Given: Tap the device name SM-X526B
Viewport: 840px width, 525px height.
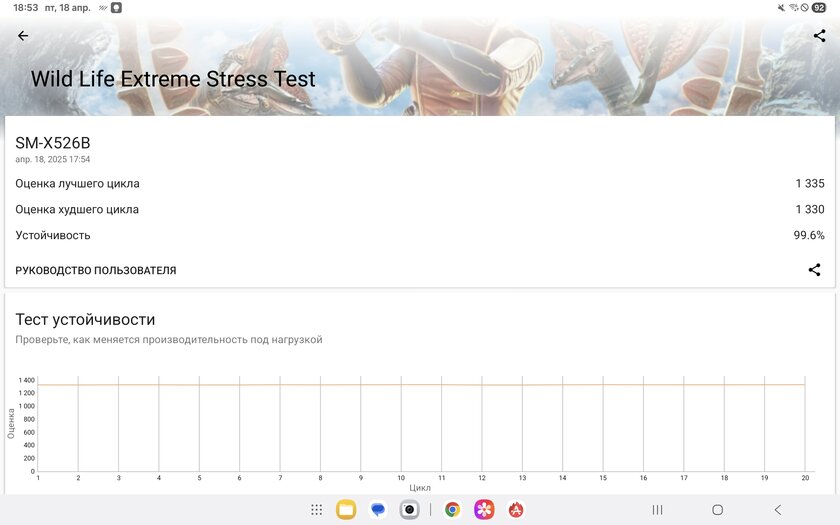Looking at the screenshot, I should [52, 143].
